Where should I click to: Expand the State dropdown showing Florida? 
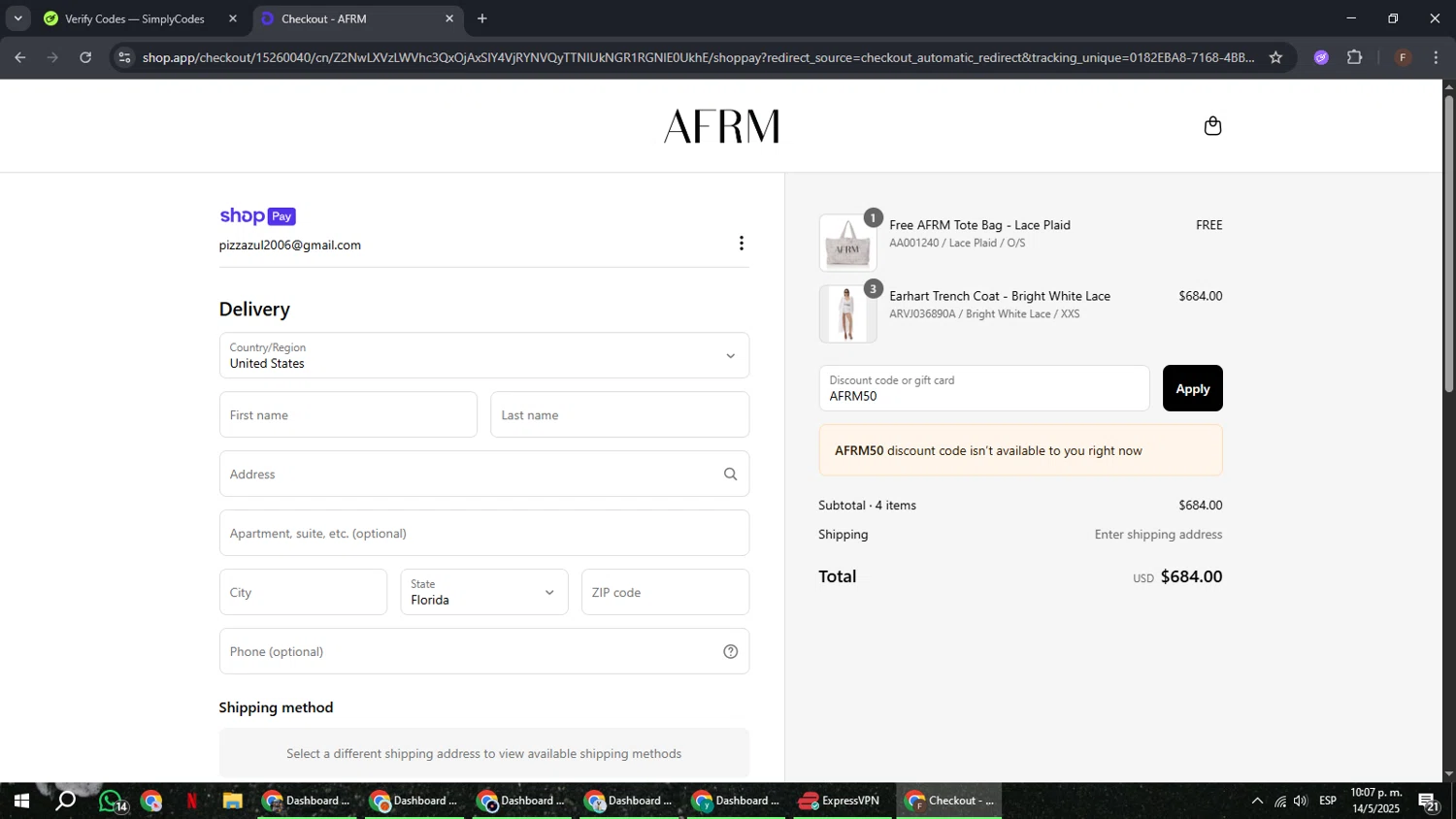coord(484,592)
